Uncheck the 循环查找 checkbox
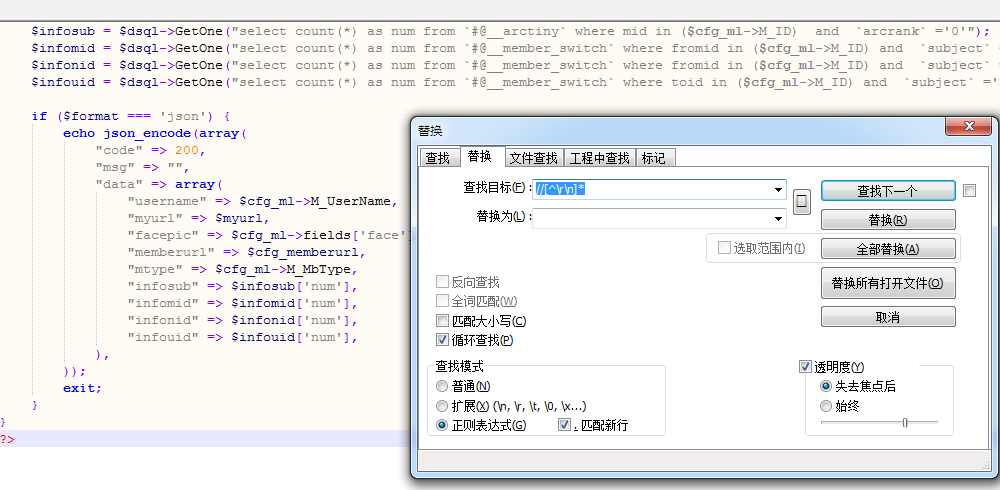This screenshot has width=1000, height=490. point(442,340)
